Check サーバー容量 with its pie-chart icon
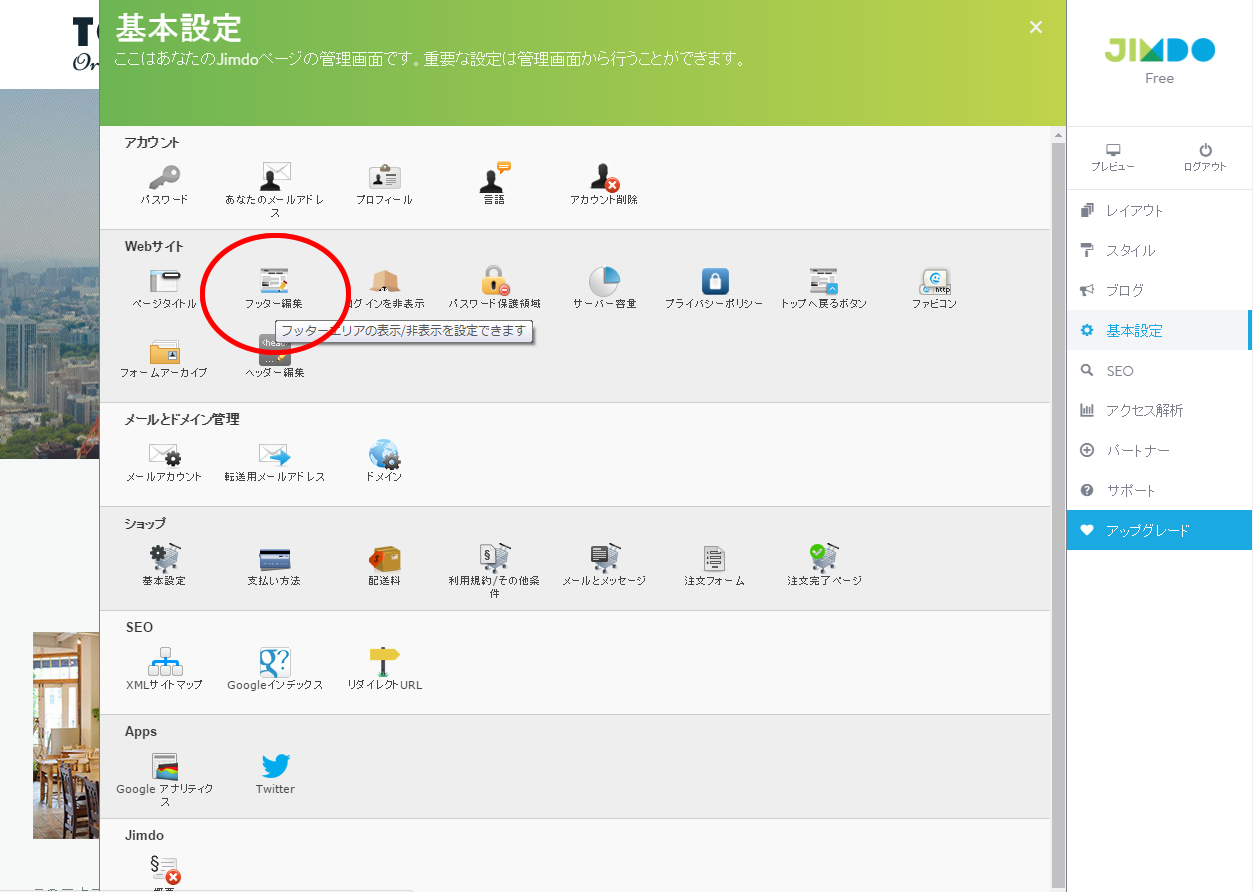The height and width of the screenshot is (892, 1253). 604,281
